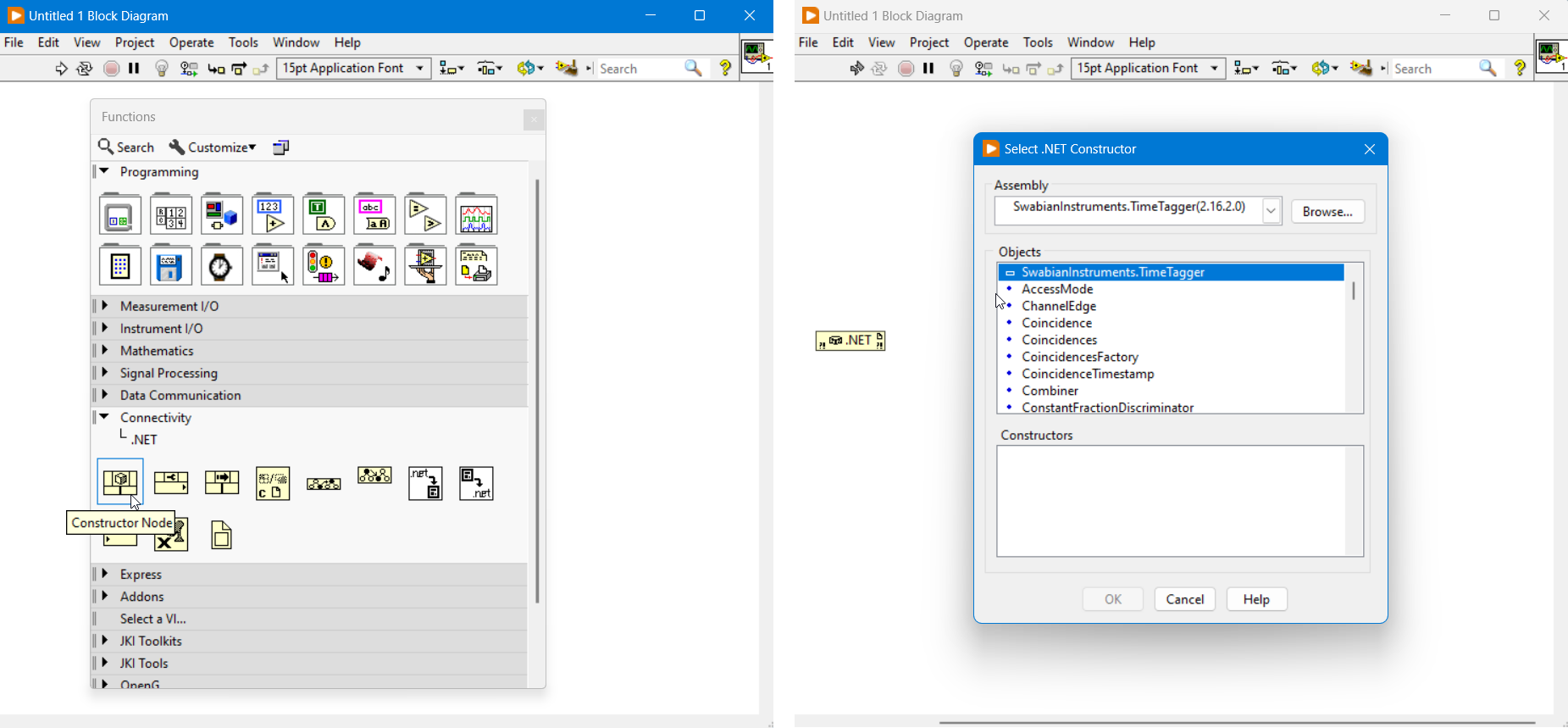Viewport: 1568px width, 728px height.
Task: Open the Application Control subpalette
Action: (x=425, y=266)
